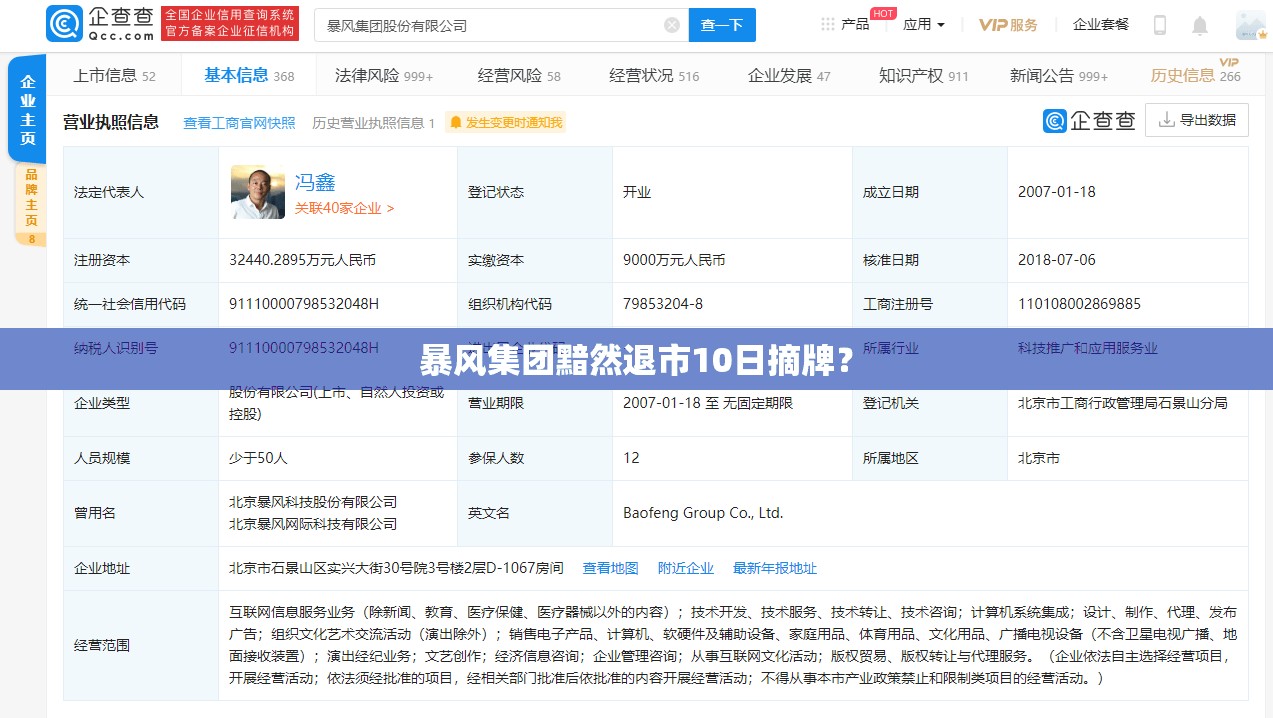Switch to 企业发展 tab
Screen dimensions: 1273x718
tap(789, 75)
